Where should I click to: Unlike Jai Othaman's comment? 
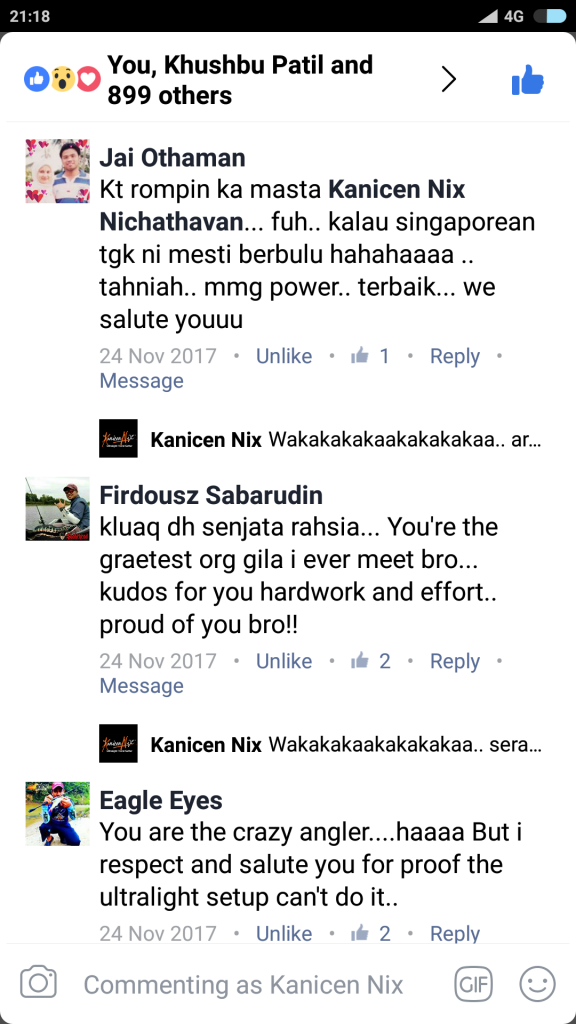pyautogui.click(x=284, y=356)
